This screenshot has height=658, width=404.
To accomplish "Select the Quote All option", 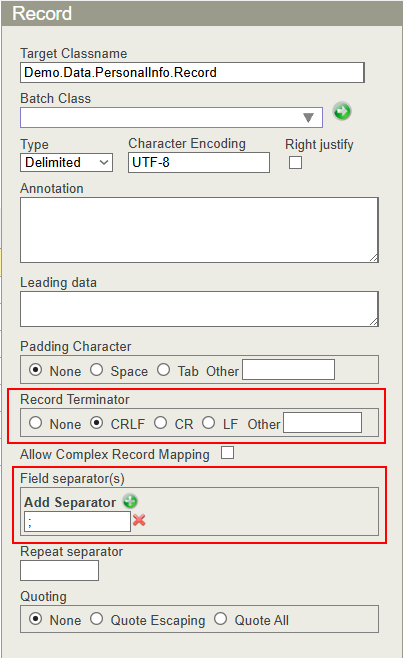I will (x=221, y=619).
